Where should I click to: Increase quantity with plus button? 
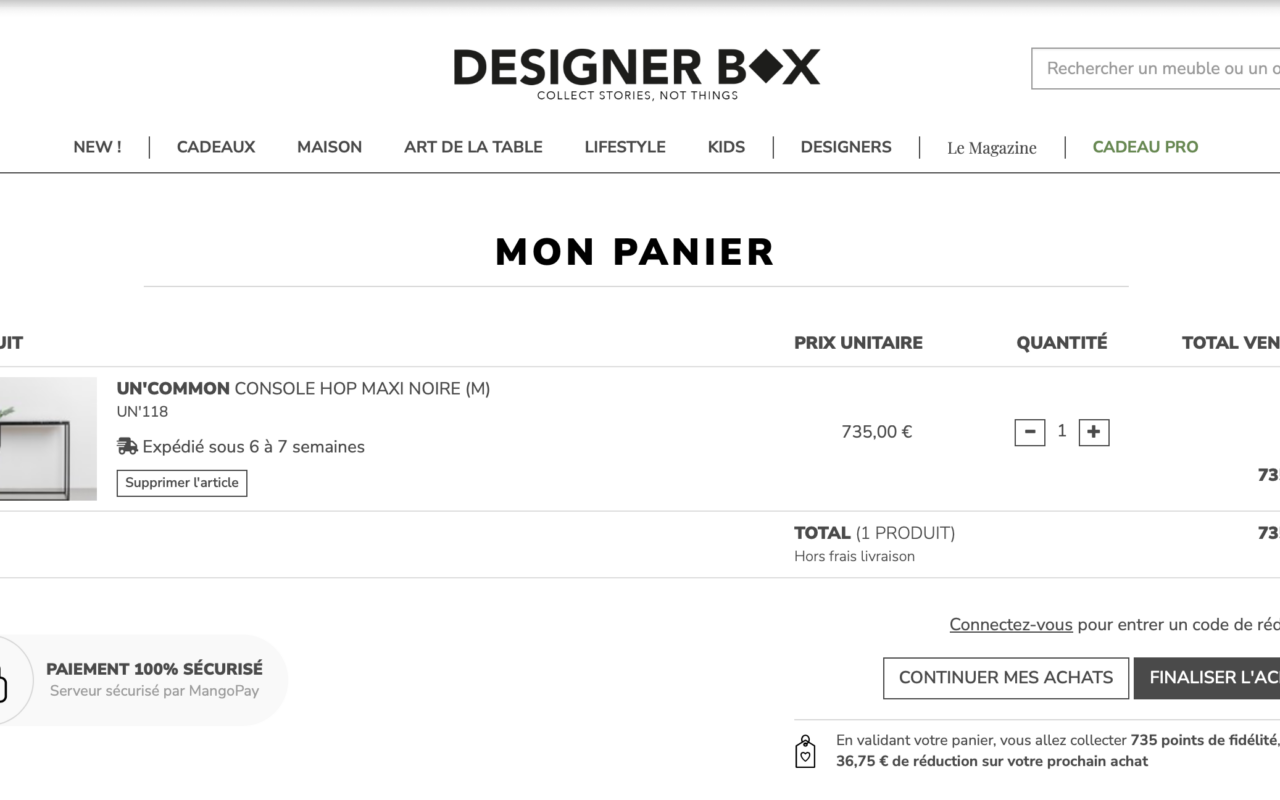1094,432
